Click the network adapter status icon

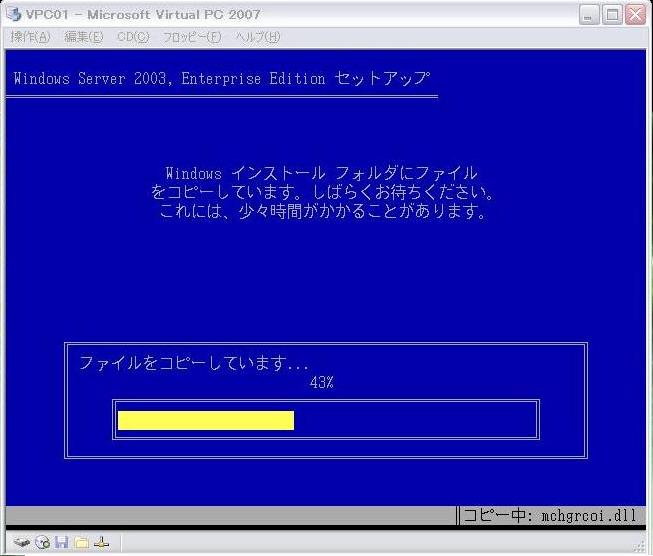(101, 542)
